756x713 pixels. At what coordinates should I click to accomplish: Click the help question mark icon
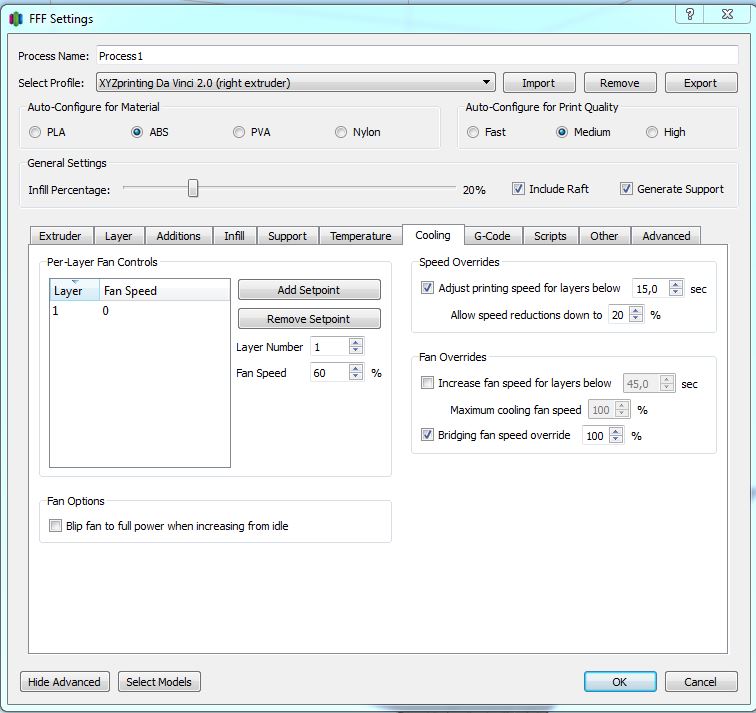coord(689,15)
